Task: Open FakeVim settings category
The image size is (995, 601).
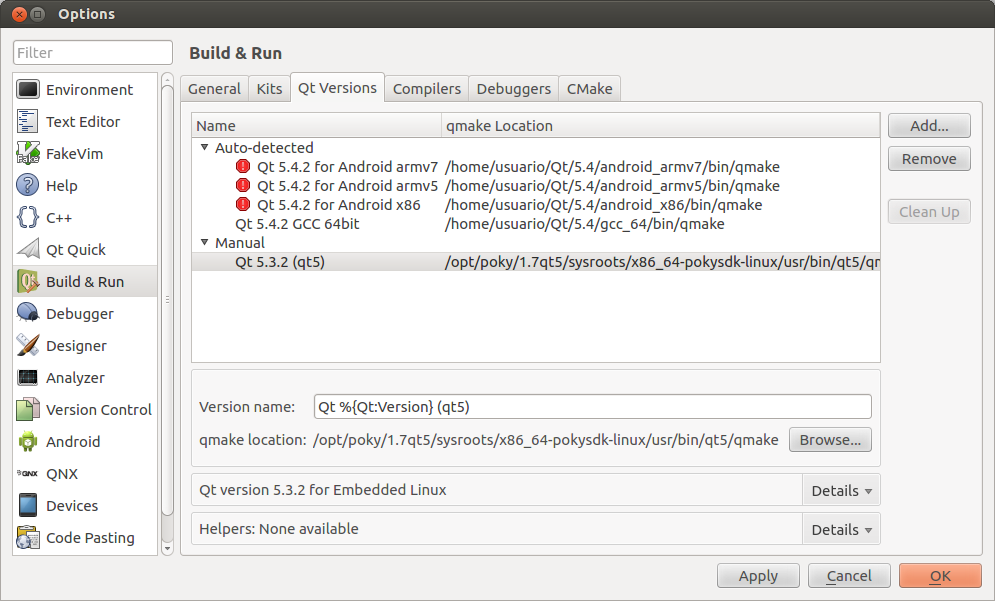Action: pos(73,154)
